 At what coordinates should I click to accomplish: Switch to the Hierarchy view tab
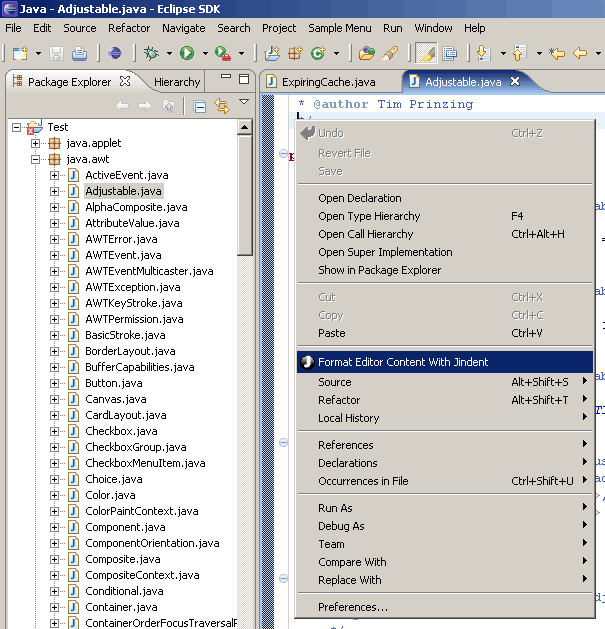(177, 82)
